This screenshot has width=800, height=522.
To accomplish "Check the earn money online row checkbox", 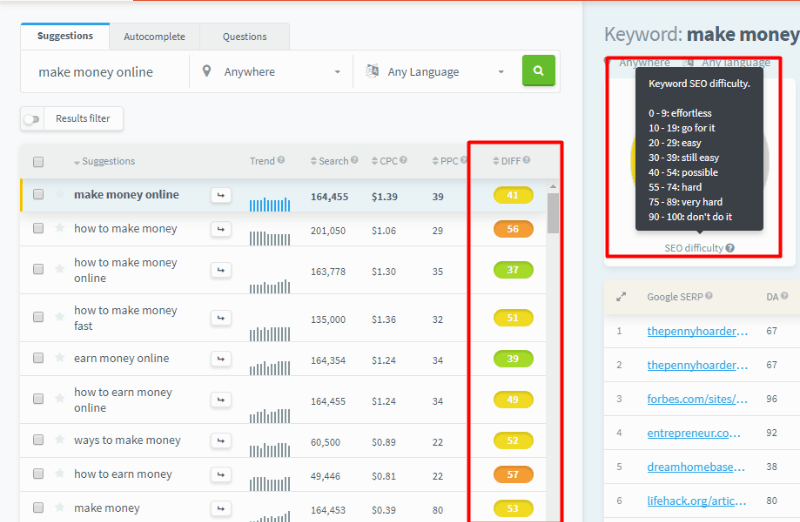I will [38, 358].
